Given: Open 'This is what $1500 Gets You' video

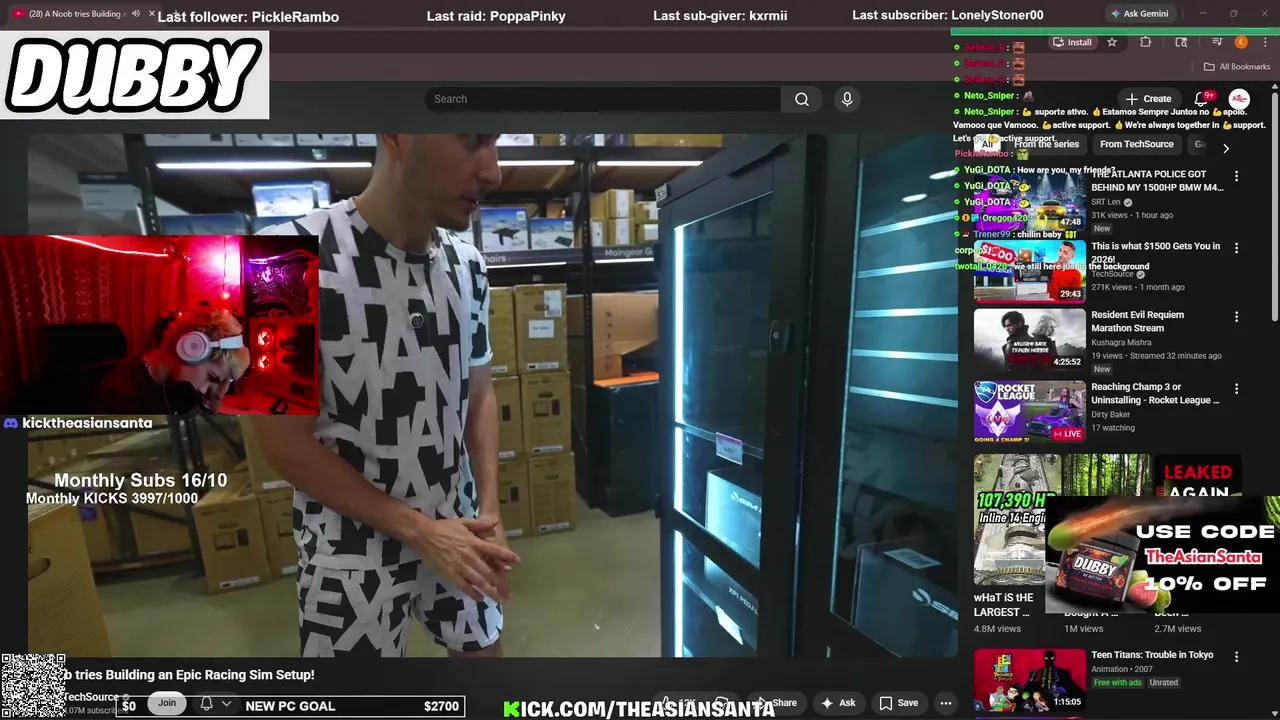Looking at the screenshot, I should (1156, 252).
